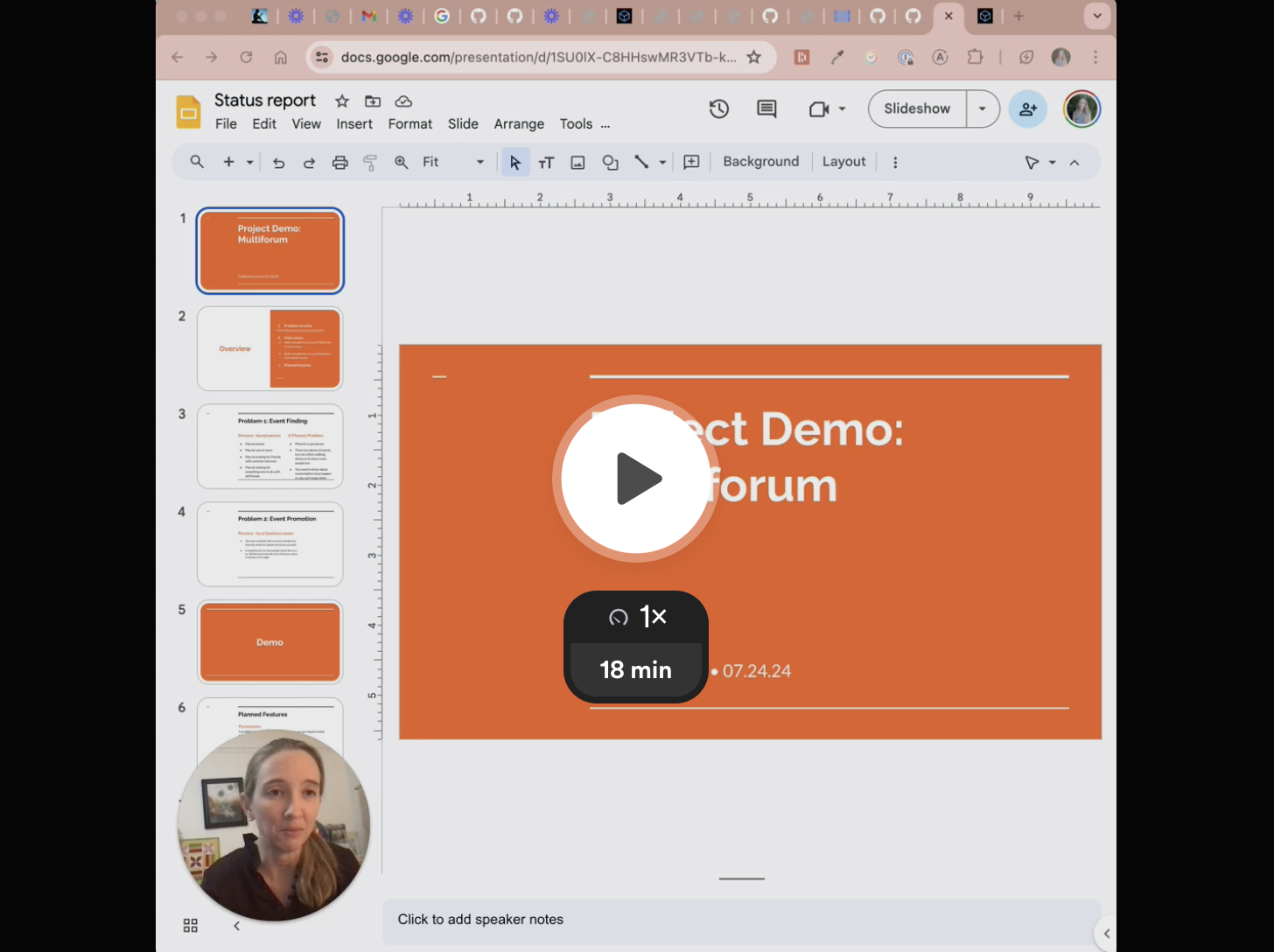1274x952 pixels.
Task: Open the comments panel icon
Action: coord(766,109)
